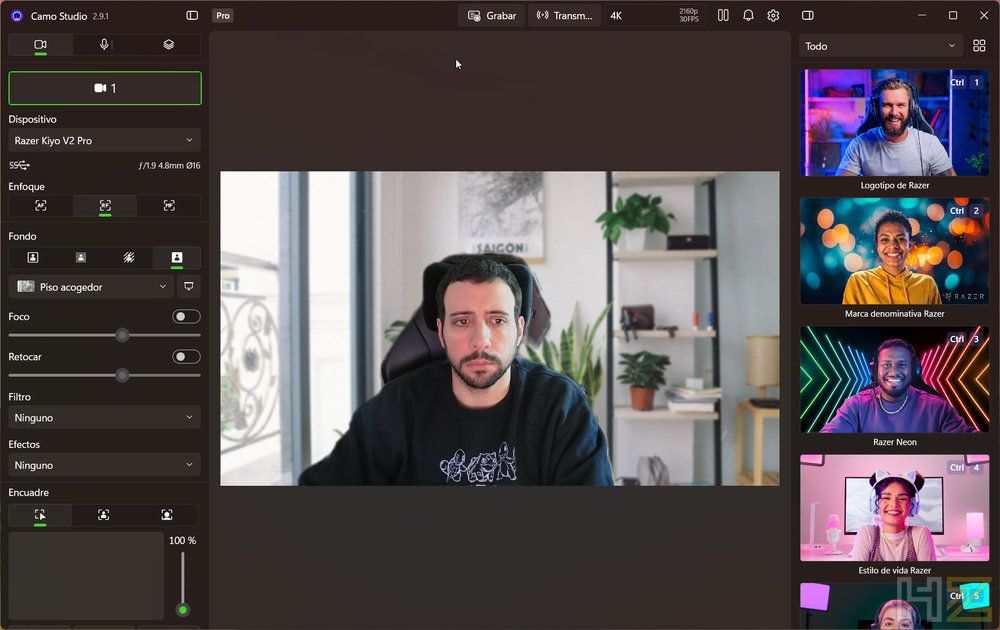Toggle the left sidebar panel icon
Viewport: 1000px width, 630px height.
click(x=192, y=15)
